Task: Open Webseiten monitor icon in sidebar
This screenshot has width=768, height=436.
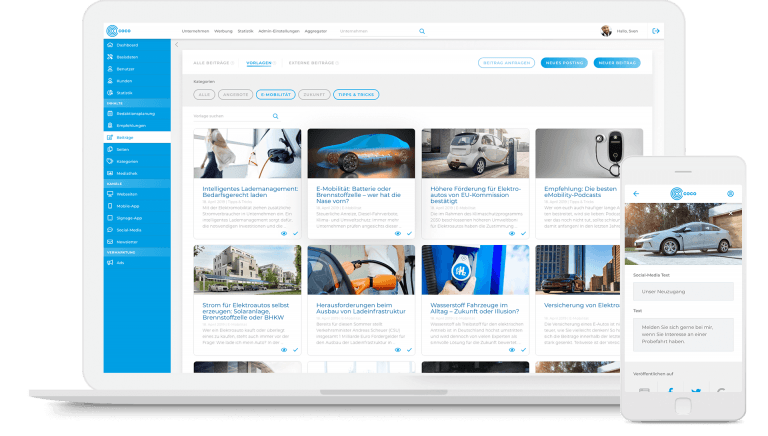Action: tap(110, 194)
